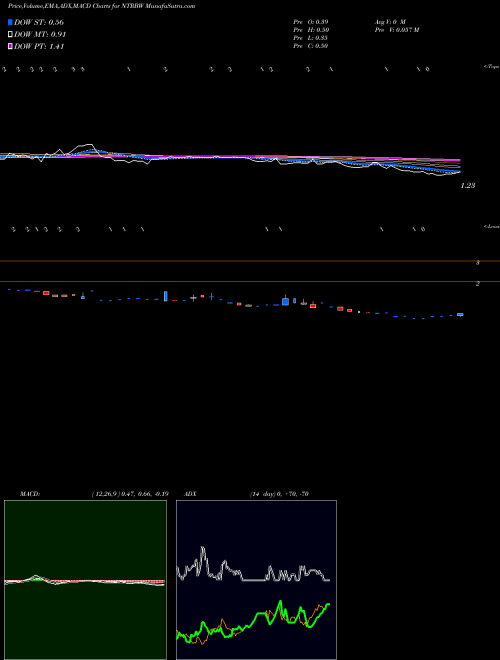The image size is (500, 660).
Task: Click the white DOW MT legend swatch
Action: click(10, 34)
